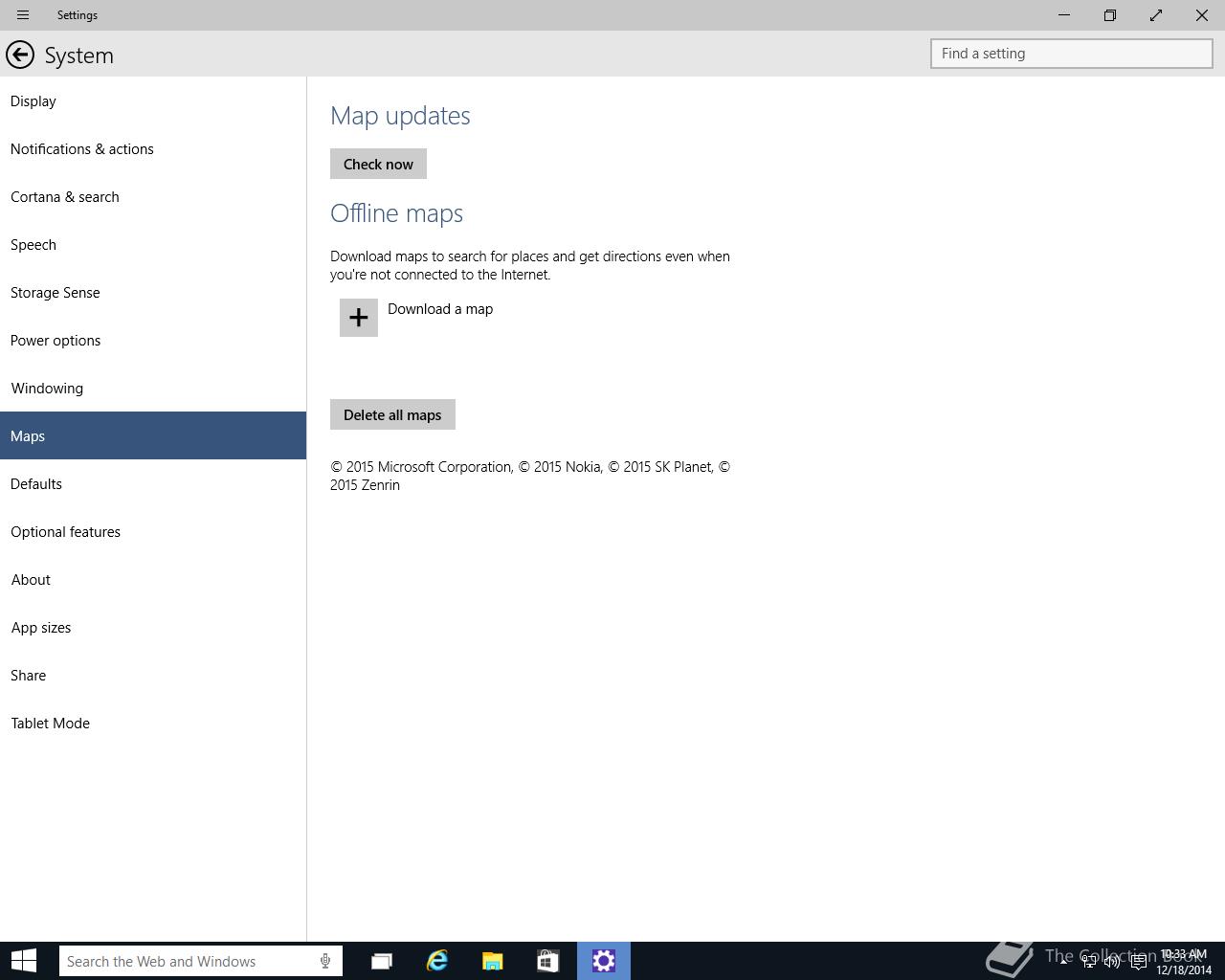
Task: Go to Optional features
Action: click(153, 531)
